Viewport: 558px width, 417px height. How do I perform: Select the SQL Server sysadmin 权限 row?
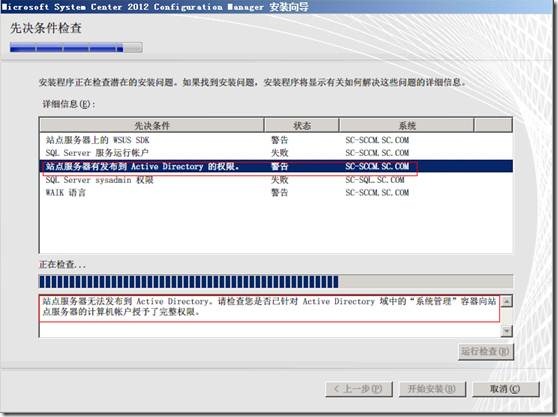276,180
